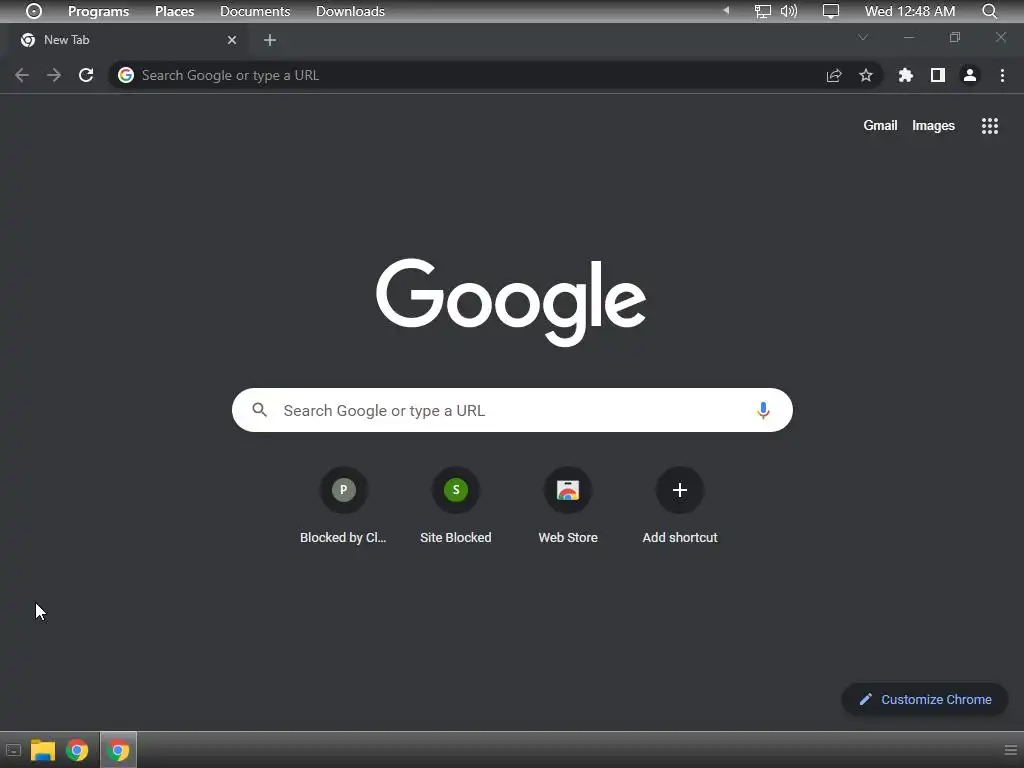Open the Blocked by Cl... shortcut

click(x=344, y=506)
